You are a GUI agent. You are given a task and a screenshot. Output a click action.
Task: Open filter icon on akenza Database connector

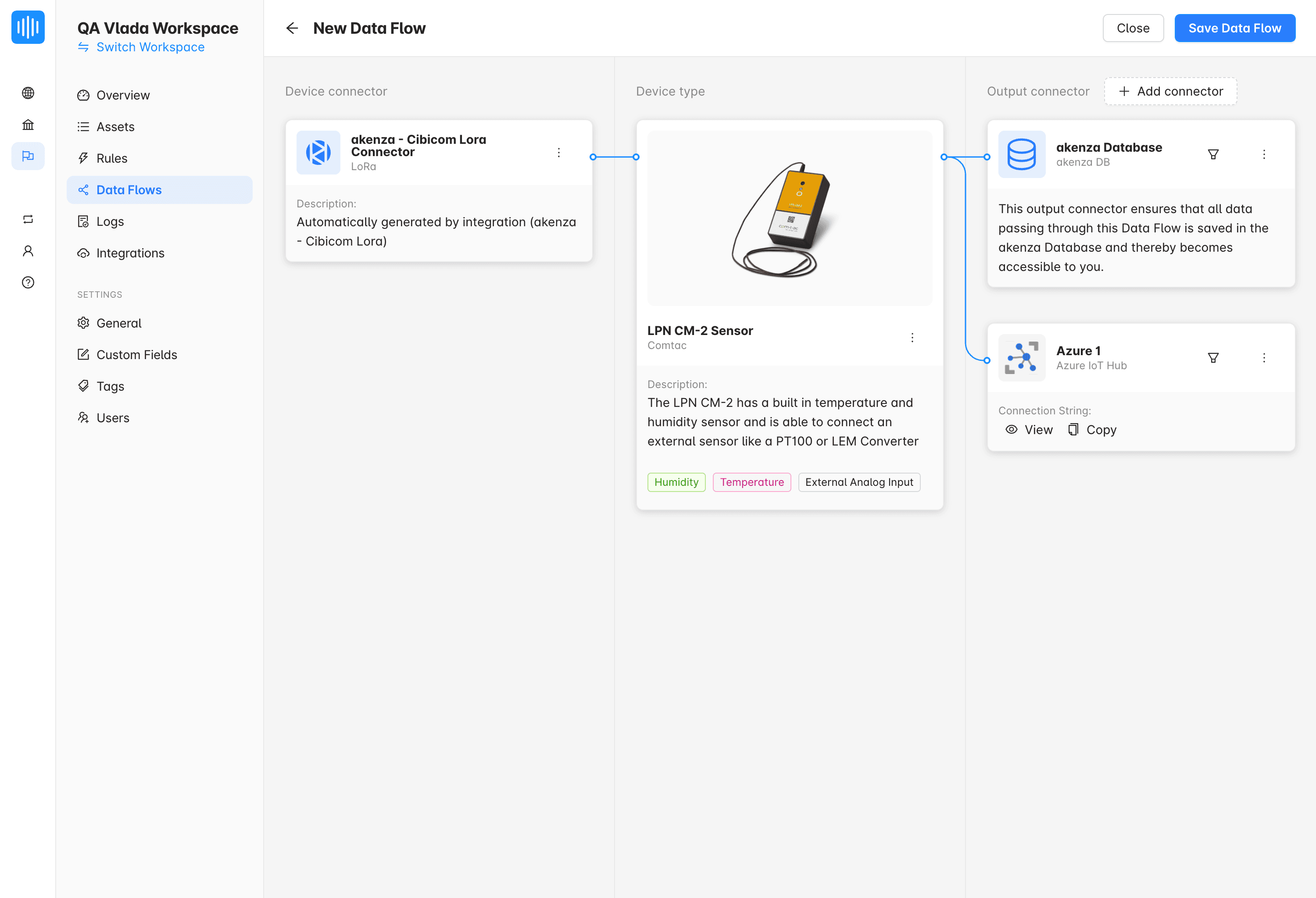coord(1213,154)
